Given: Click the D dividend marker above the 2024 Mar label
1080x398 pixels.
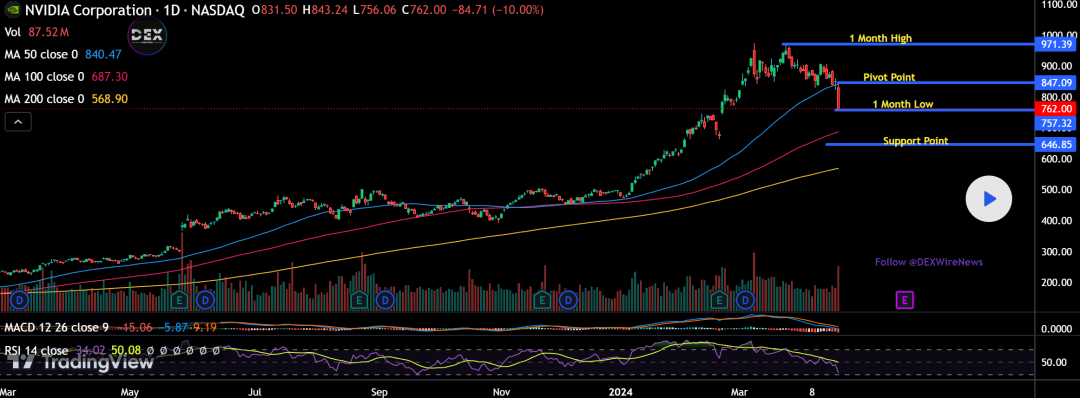Looking at the screenshot, I should [x=745, y=300].
